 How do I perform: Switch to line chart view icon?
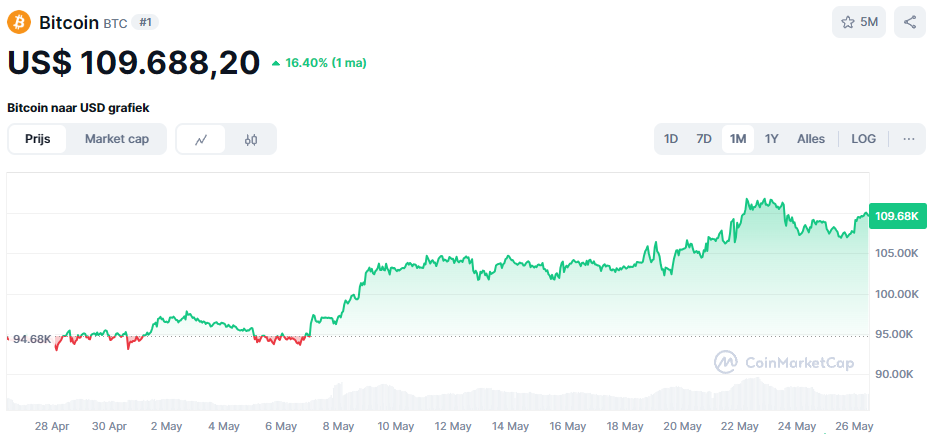[x=201, y=139]
